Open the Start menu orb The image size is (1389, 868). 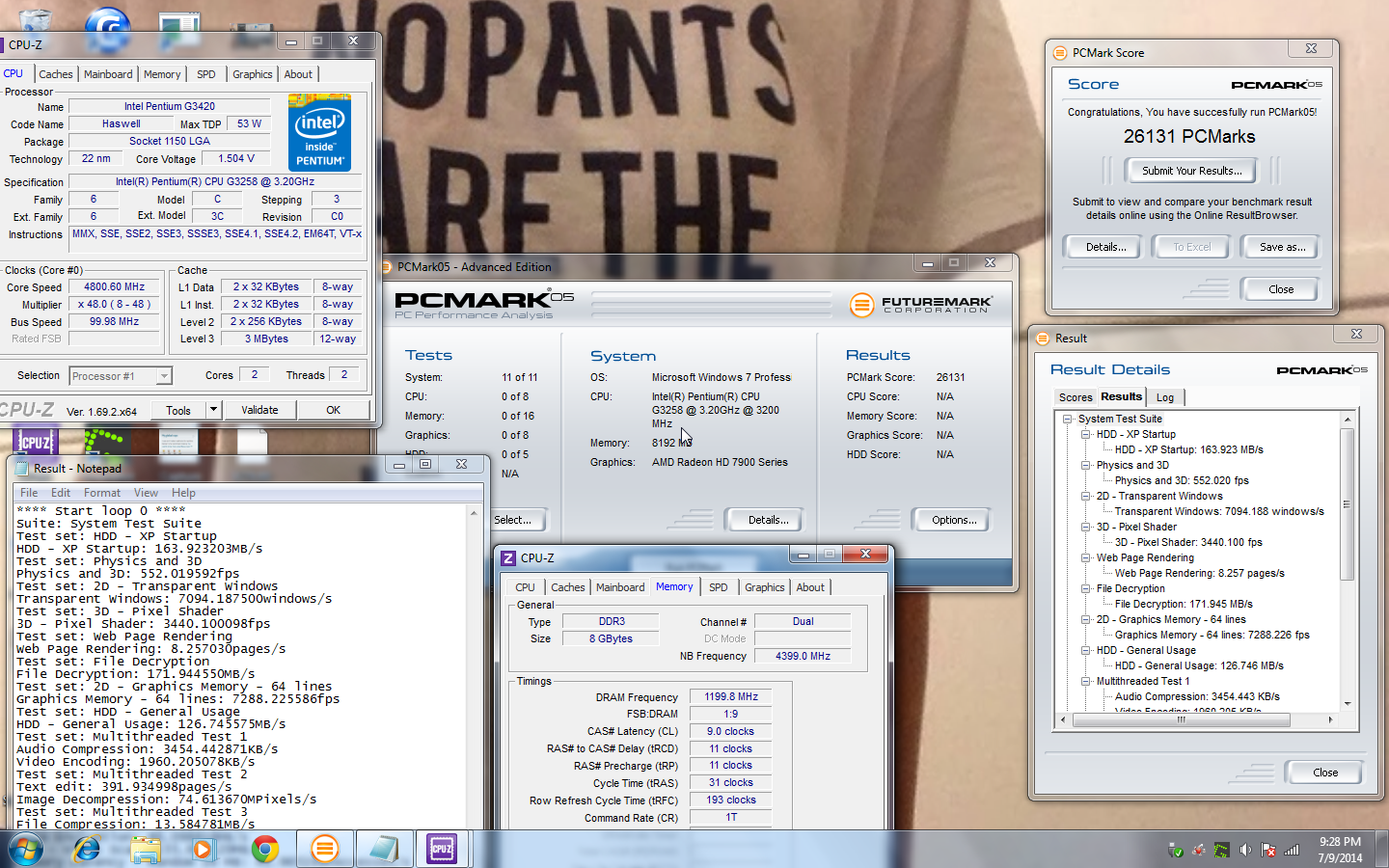click(26, 849)
